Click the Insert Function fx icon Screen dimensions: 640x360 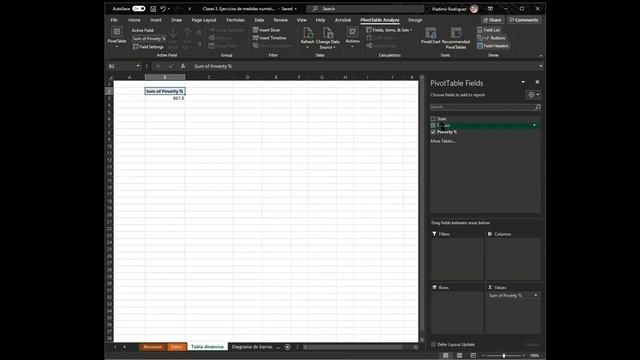click(x=182, y=66)
